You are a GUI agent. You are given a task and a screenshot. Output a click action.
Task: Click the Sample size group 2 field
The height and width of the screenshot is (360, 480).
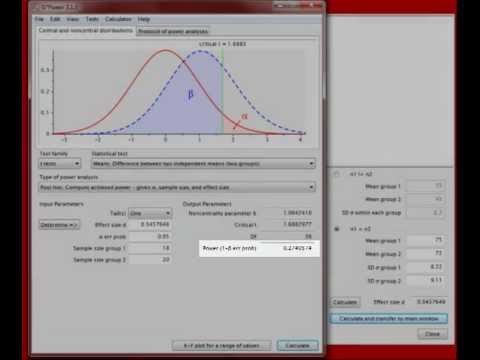pyautogui.click(x=150, y=259)
